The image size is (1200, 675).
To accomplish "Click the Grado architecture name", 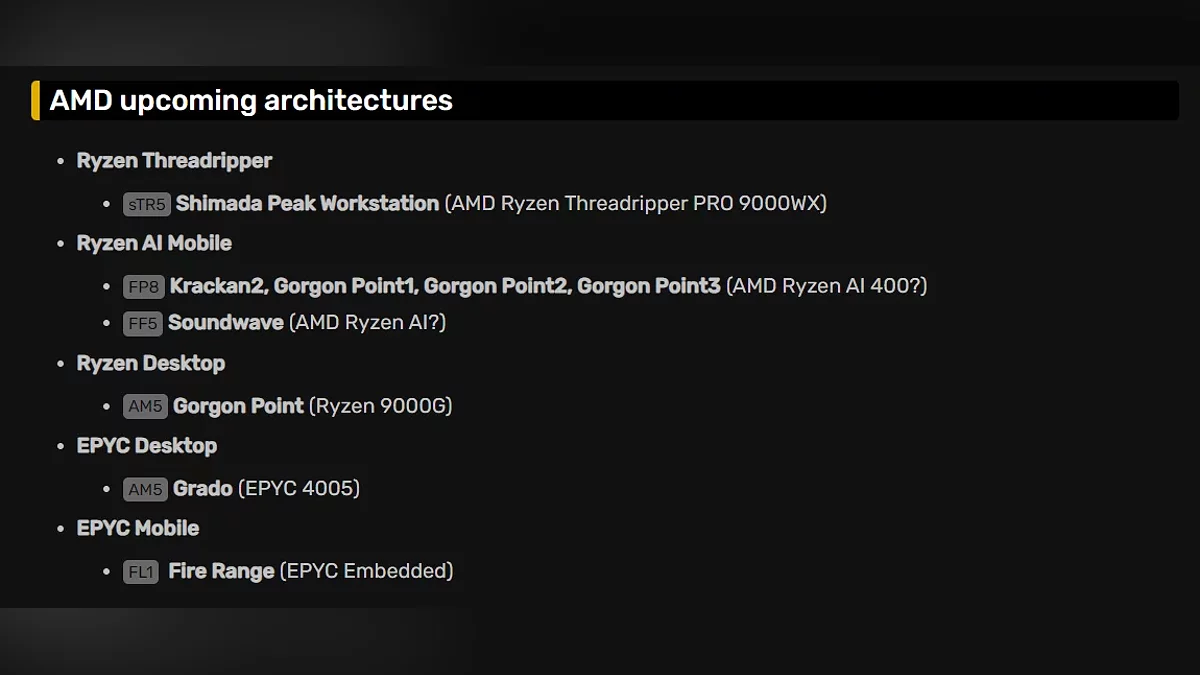I will pyautogui.click(x=203, y=489).
